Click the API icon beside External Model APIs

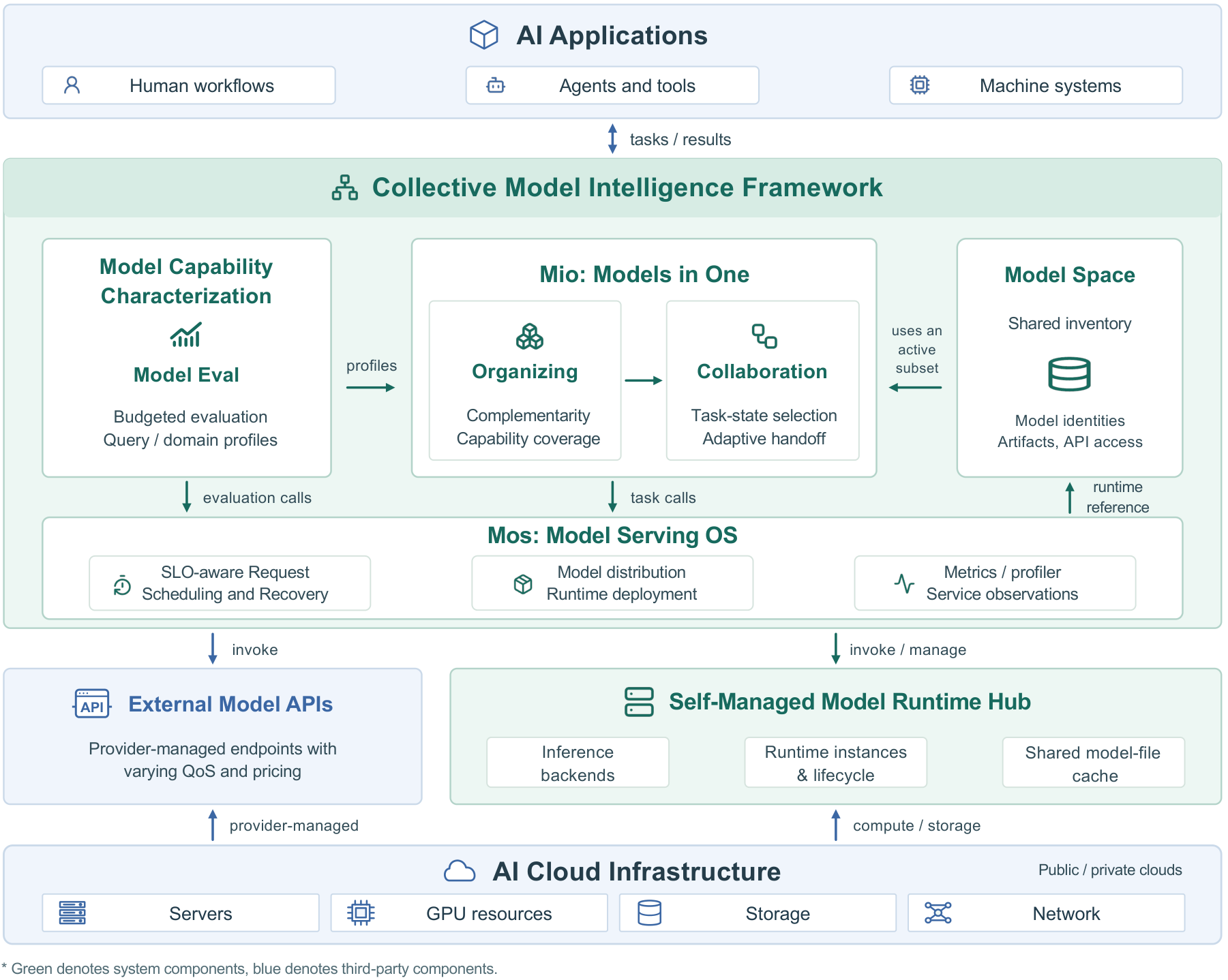pyautogui.click(x=92, y=704)
